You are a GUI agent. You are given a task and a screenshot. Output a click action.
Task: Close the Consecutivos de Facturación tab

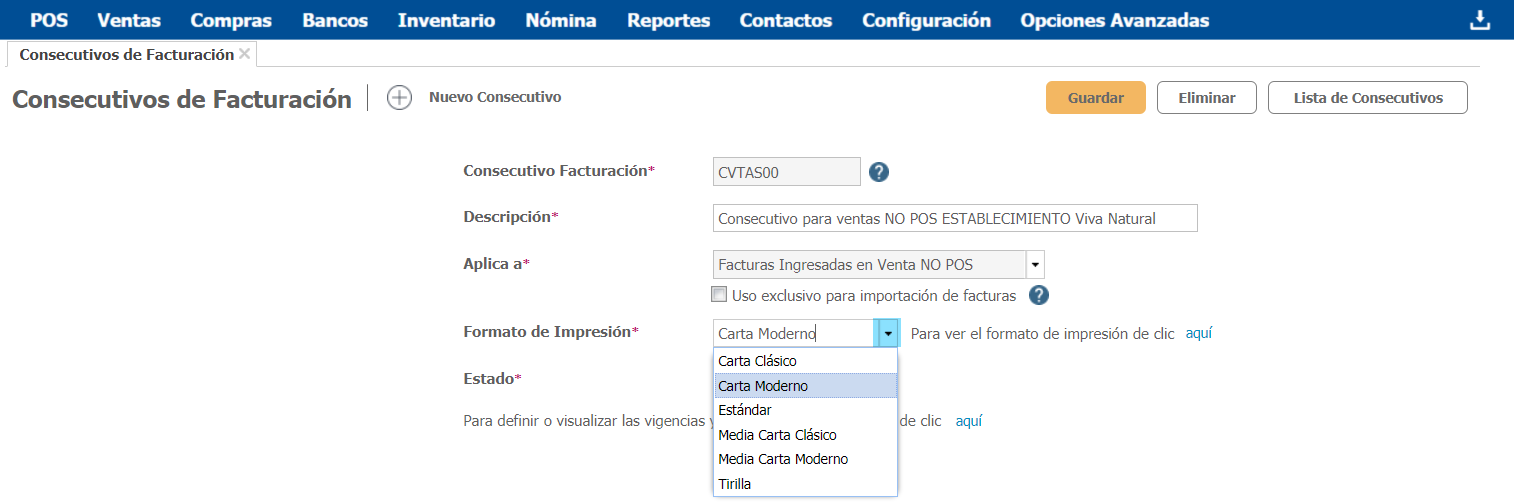click(245, 54)
